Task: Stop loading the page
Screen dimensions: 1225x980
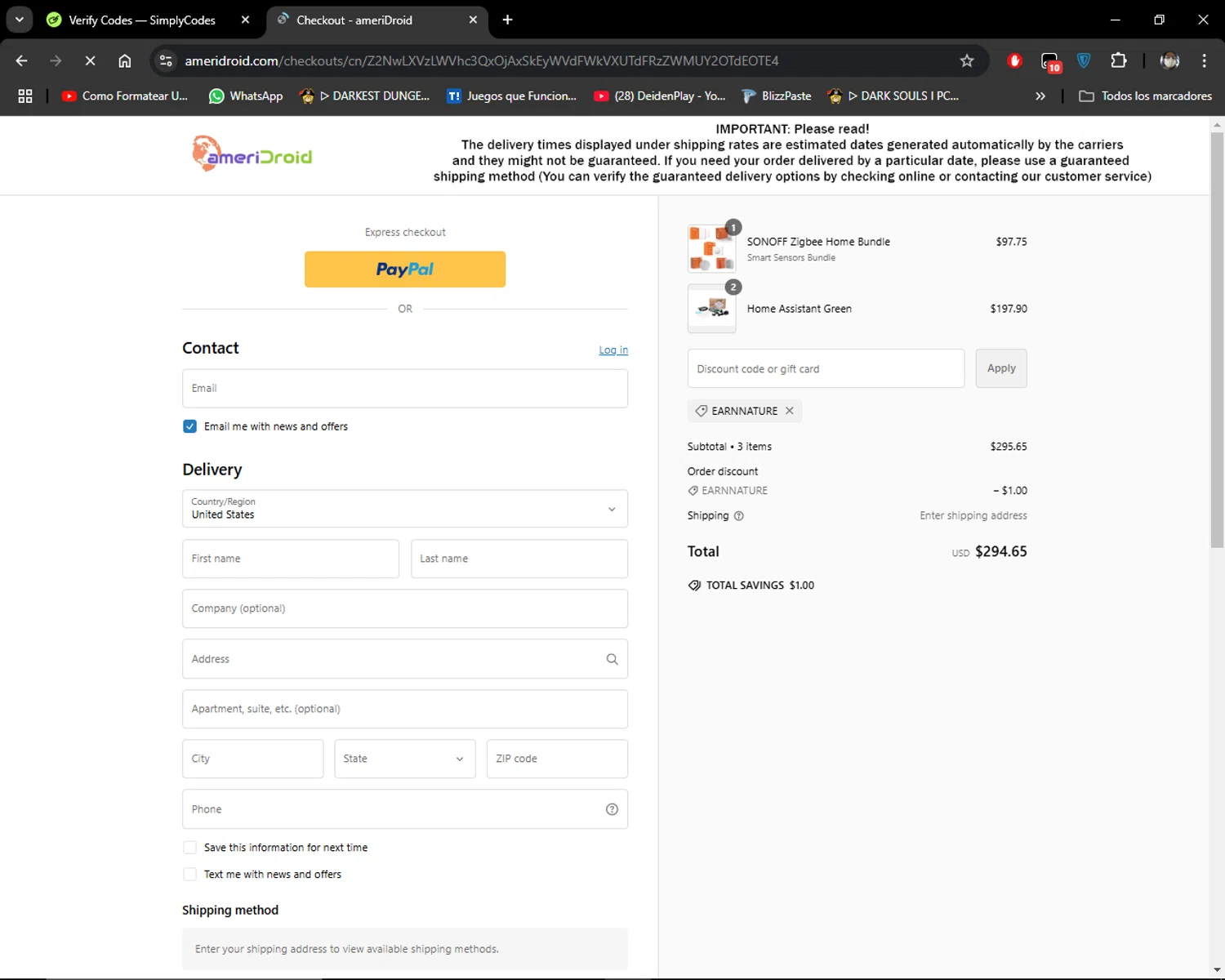Action: pyautogui.click(x=90, y=60)
